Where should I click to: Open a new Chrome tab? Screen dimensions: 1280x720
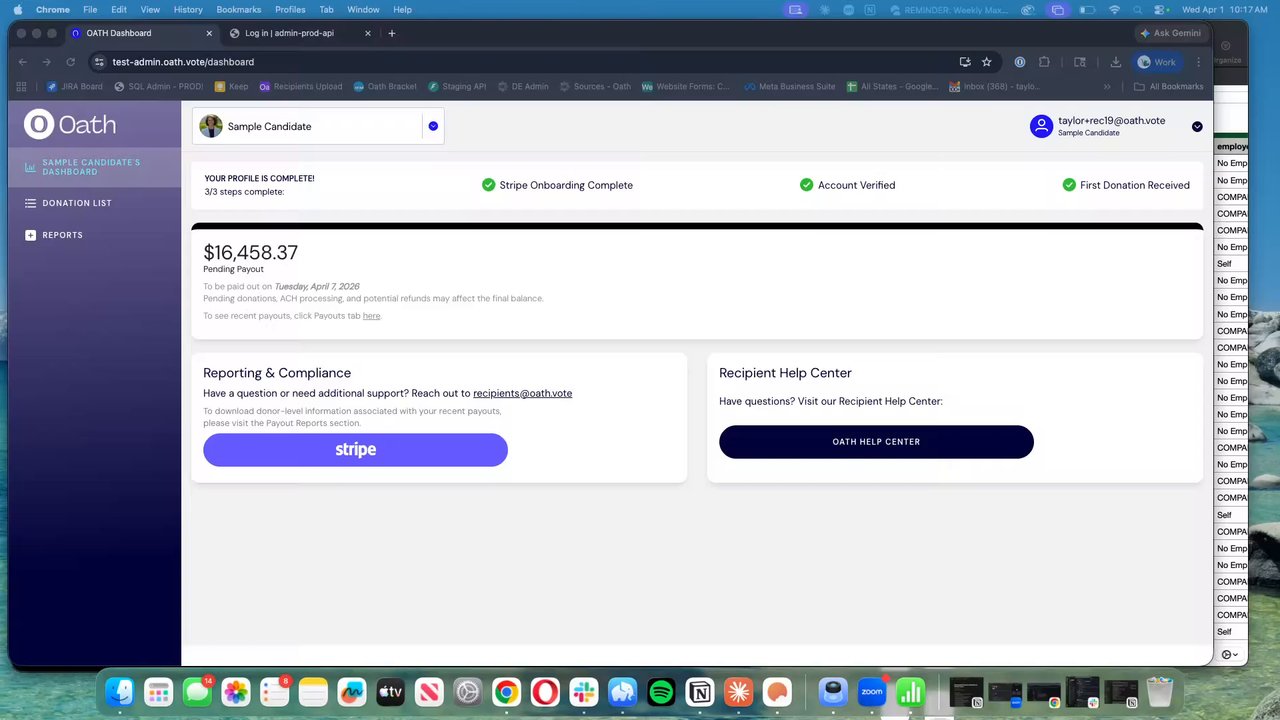coord(391,33)
